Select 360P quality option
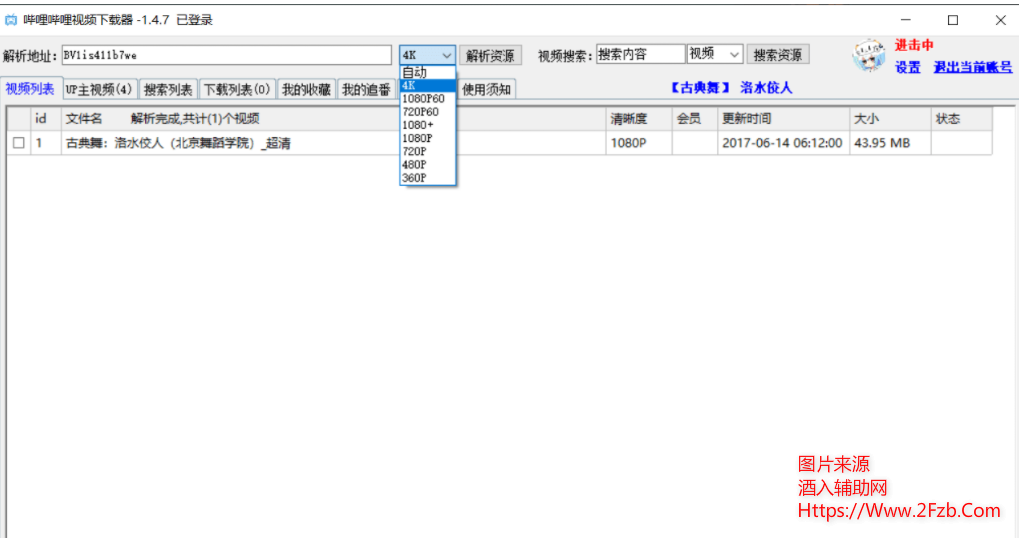Viewport: 1019px width, 538px height. pos(414,178)
